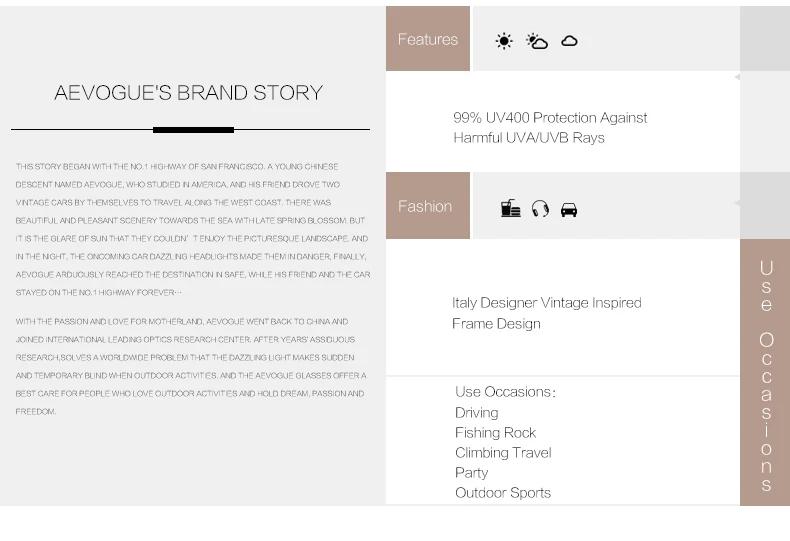The height and width of the screenshot is (541, 790).
Task: Click the cloud icon
Action: coord(569,41)
